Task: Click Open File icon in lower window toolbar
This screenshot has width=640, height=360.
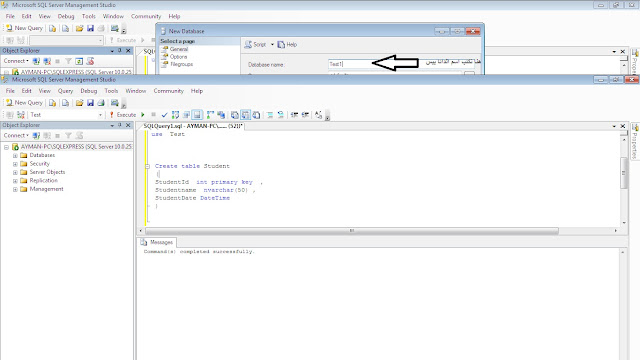Action: pyautogui.click(x=79, y=103)
